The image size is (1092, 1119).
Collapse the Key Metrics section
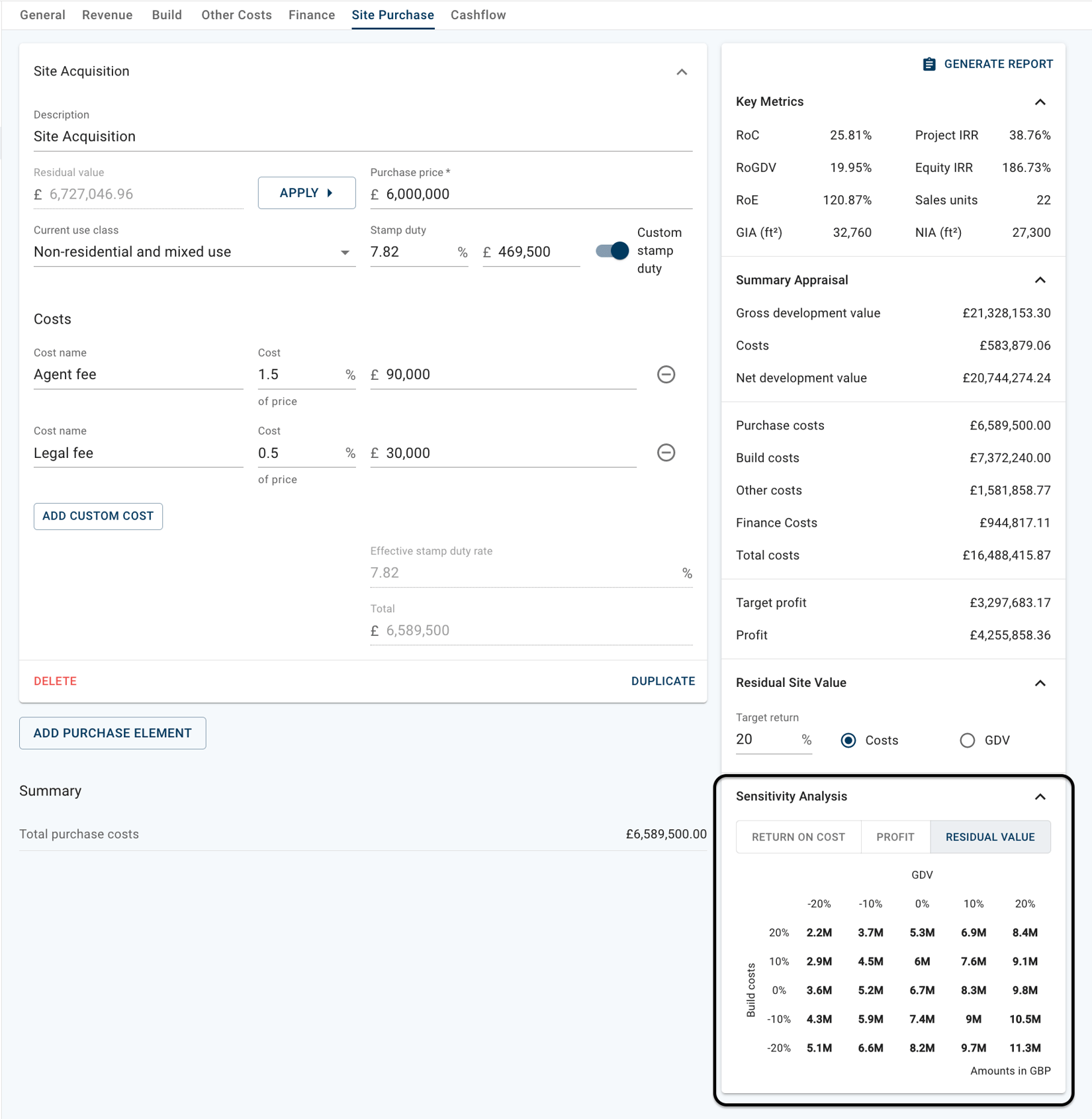pos(1040,102)
